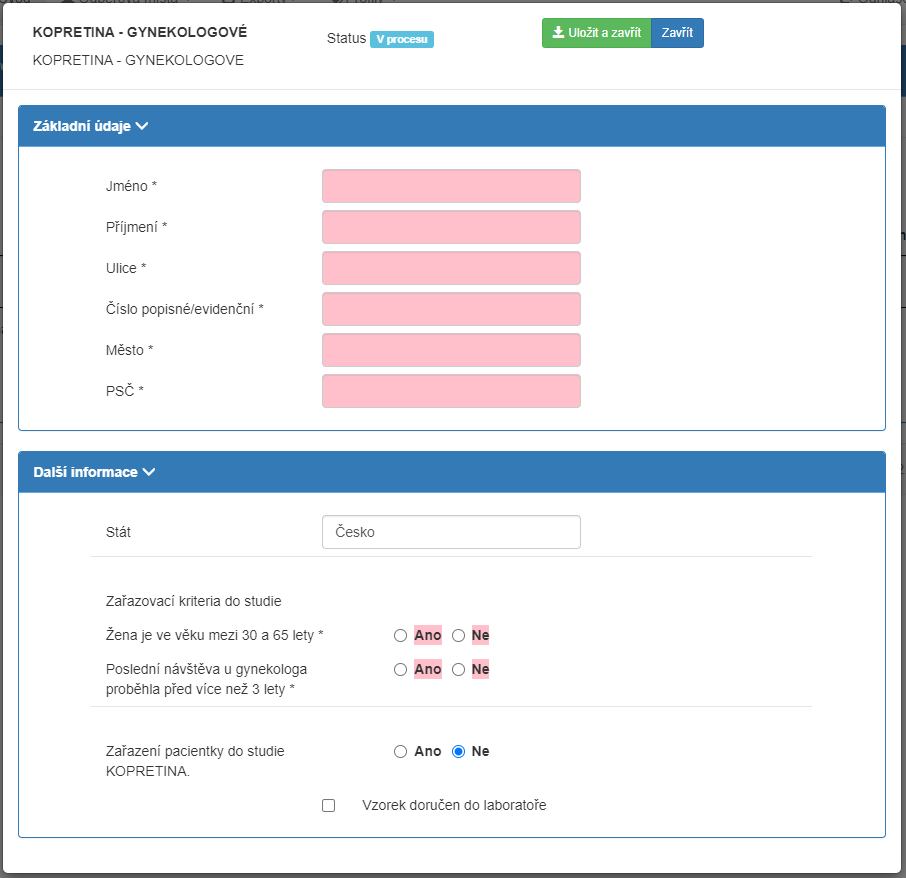Click the Jméno input field
The width and height of the screenshot is (906, 878).
coord(451,186)
